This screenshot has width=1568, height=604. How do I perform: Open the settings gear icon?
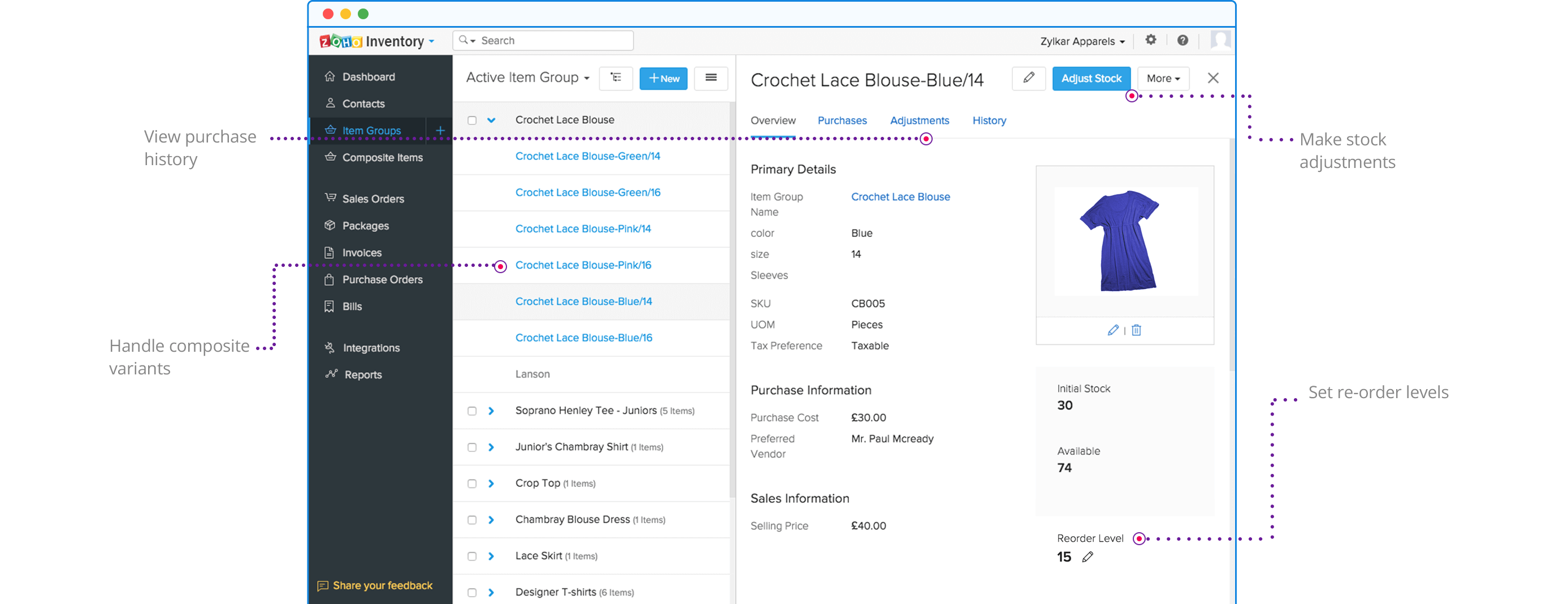coord(1150,40)
